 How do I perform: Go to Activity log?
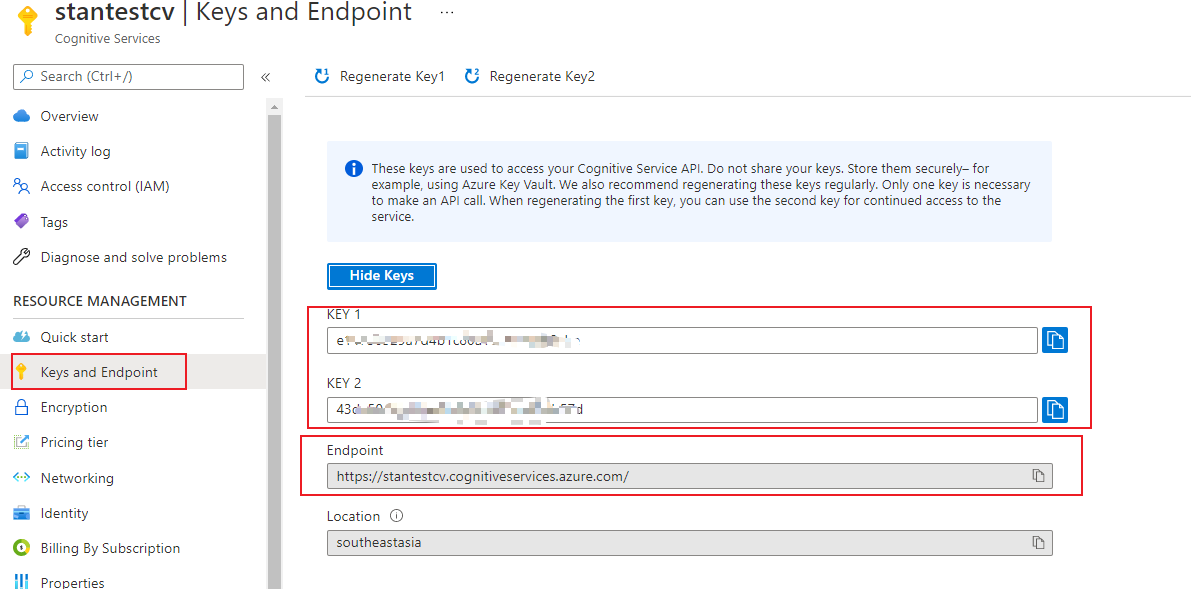pos(75,151)
